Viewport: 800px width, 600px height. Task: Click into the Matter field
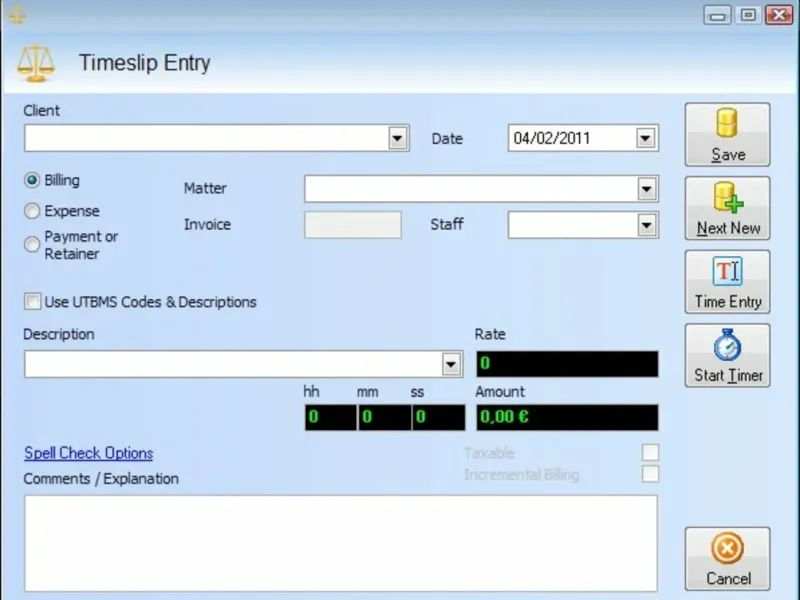click(470, 189)
